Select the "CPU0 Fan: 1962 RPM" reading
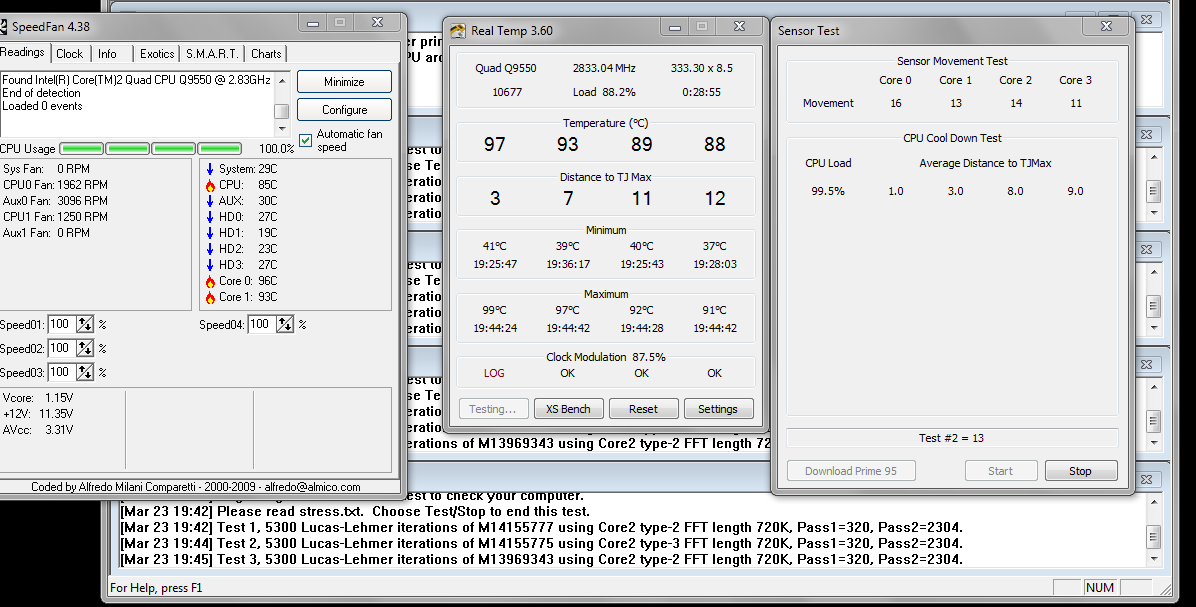Viewport: 1196px width, 607px height. tap(56, 185)
